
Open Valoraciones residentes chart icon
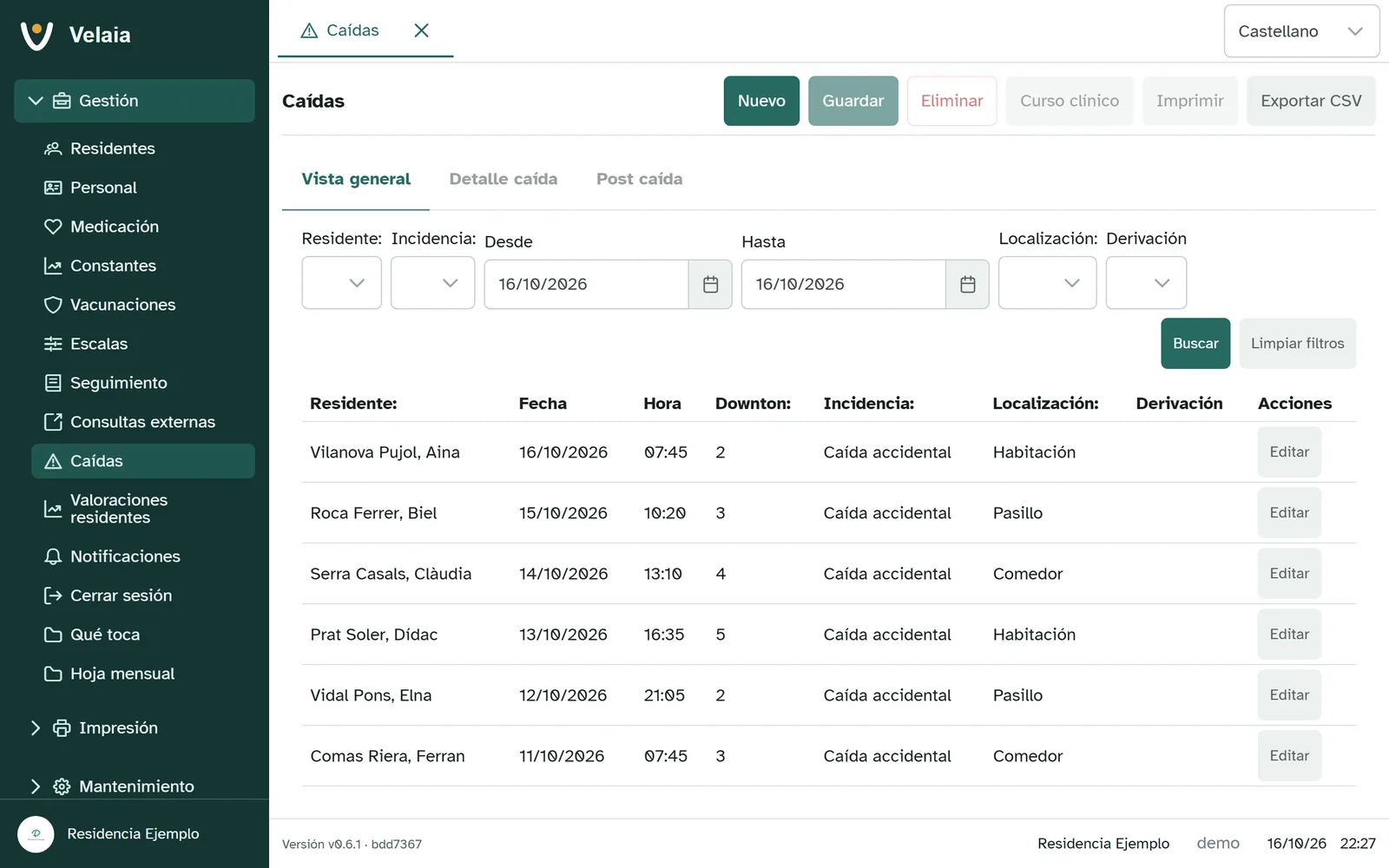point(53,509)
